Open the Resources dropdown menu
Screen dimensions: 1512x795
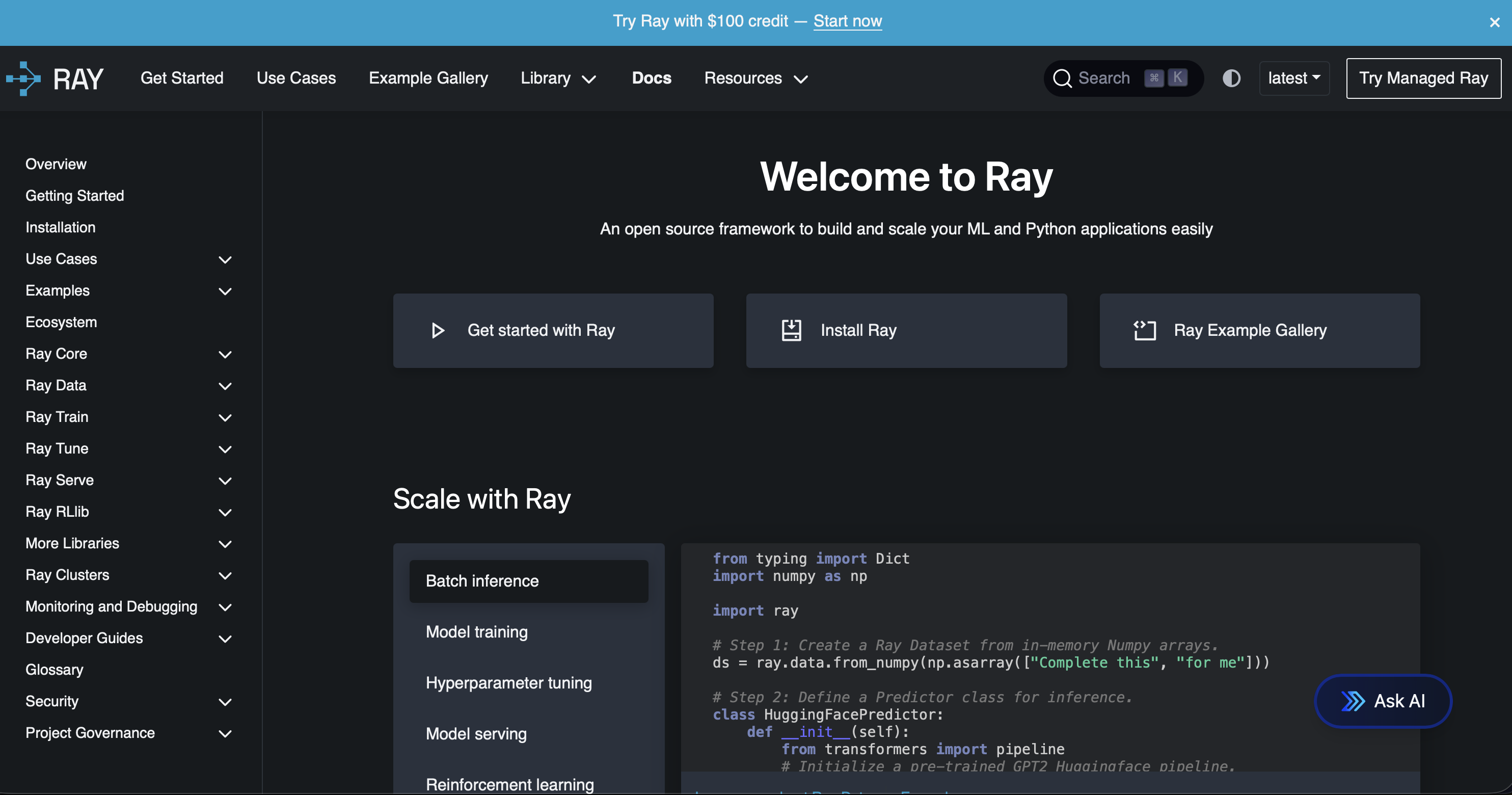[x=756, y=78]
